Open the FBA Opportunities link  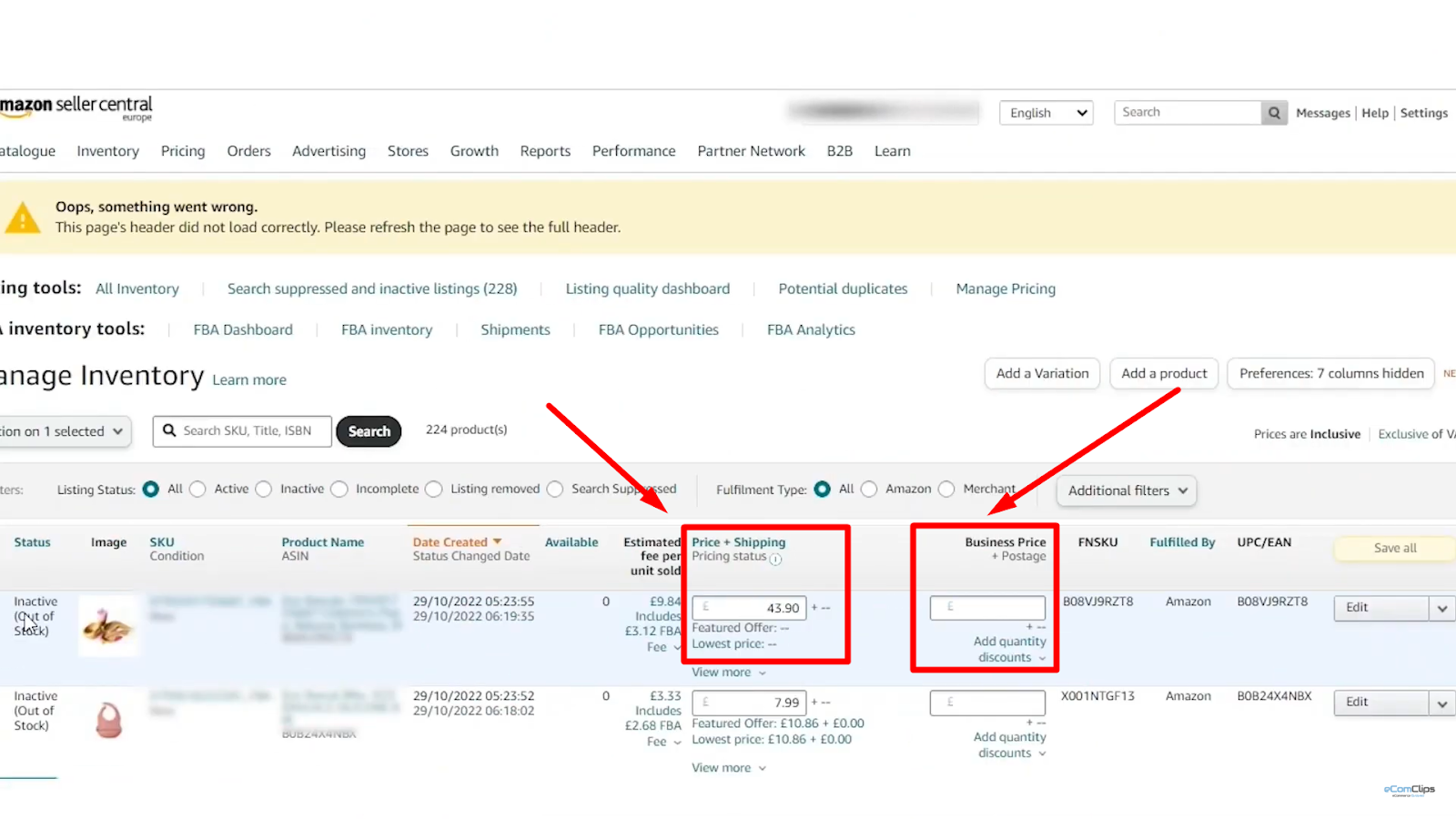click(659, 329)
